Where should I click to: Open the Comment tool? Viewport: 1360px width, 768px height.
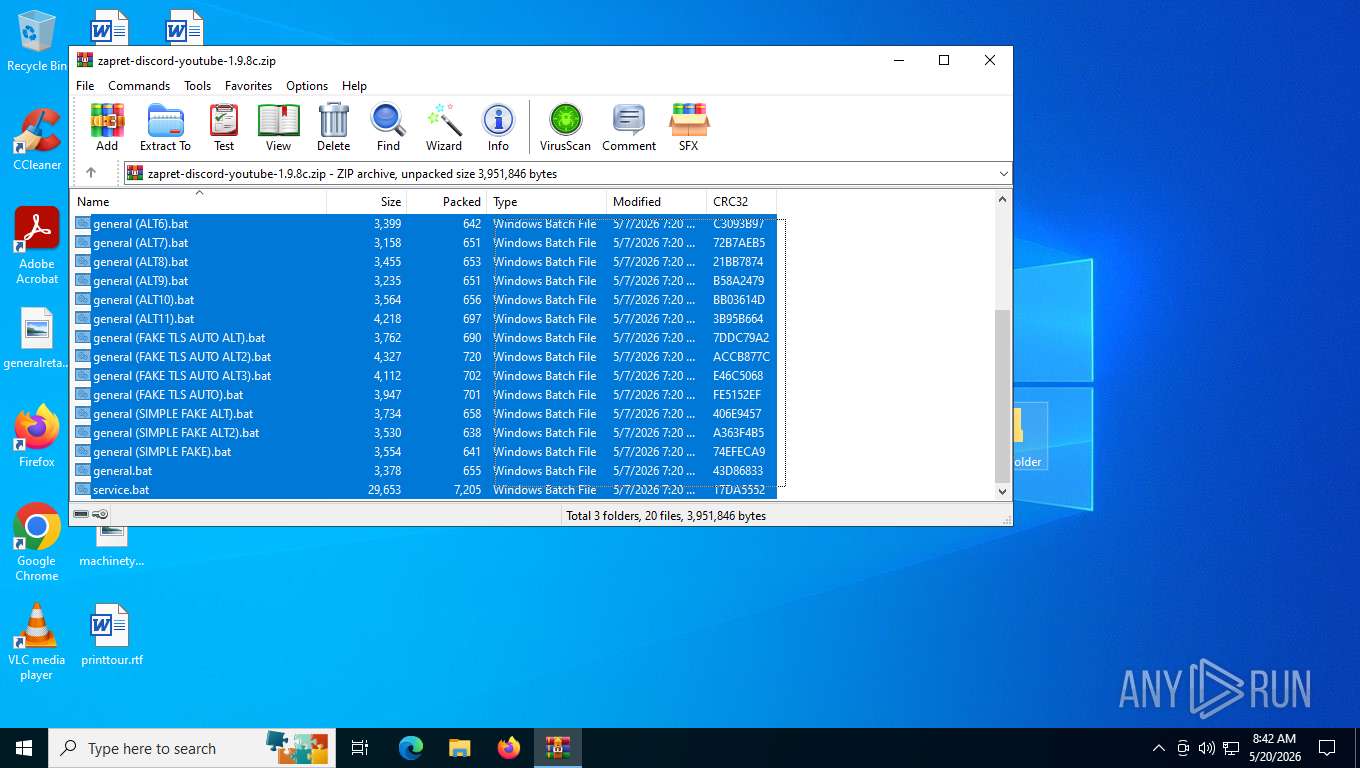tap(629, 127)
